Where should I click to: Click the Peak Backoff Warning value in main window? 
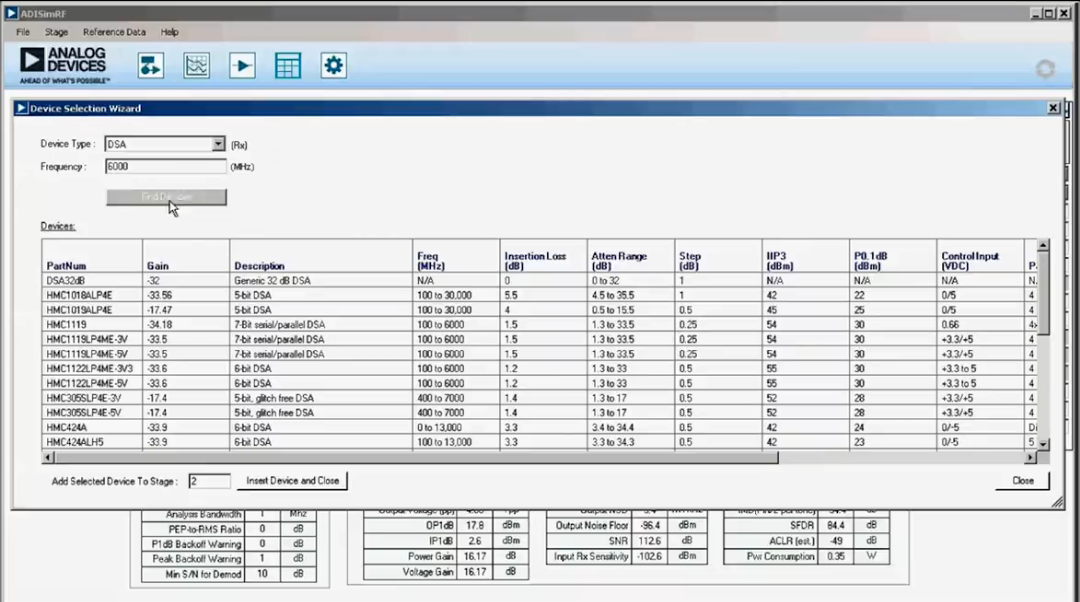click(x=262, y=559)
